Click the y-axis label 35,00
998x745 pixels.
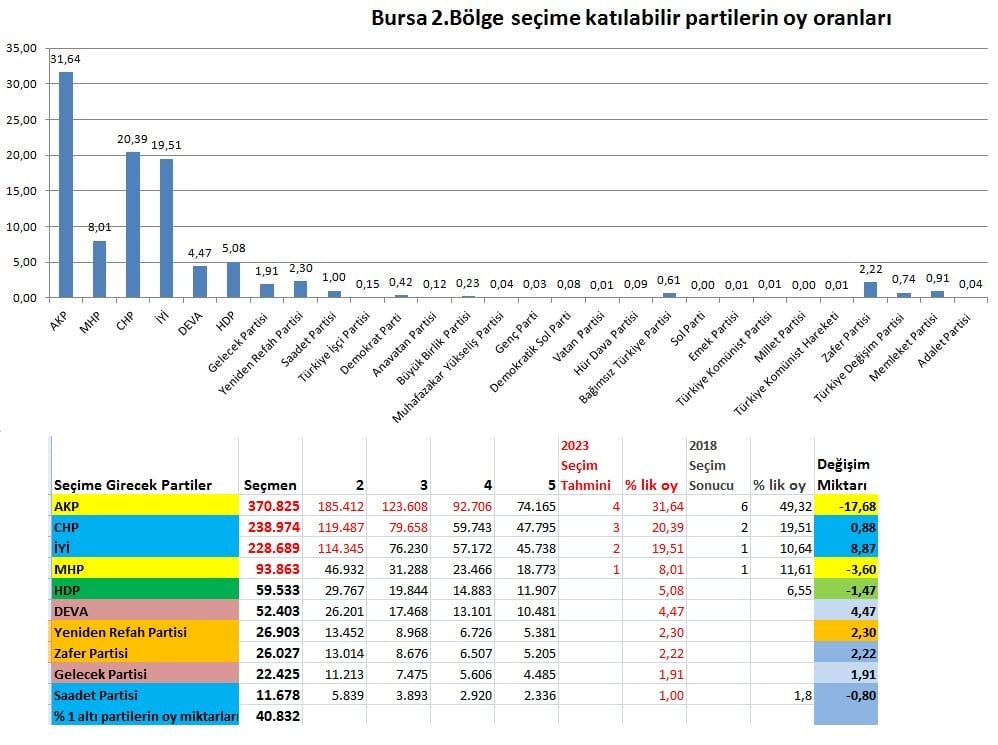coord(21,48)
